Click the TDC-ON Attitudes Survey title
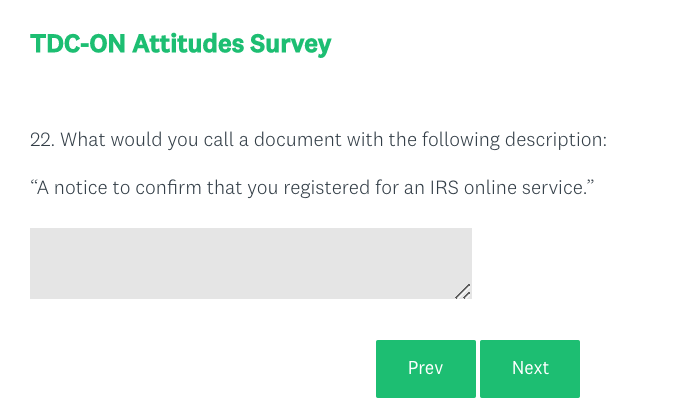The height and width of the screenshot is (420, 686). [180, 44]
